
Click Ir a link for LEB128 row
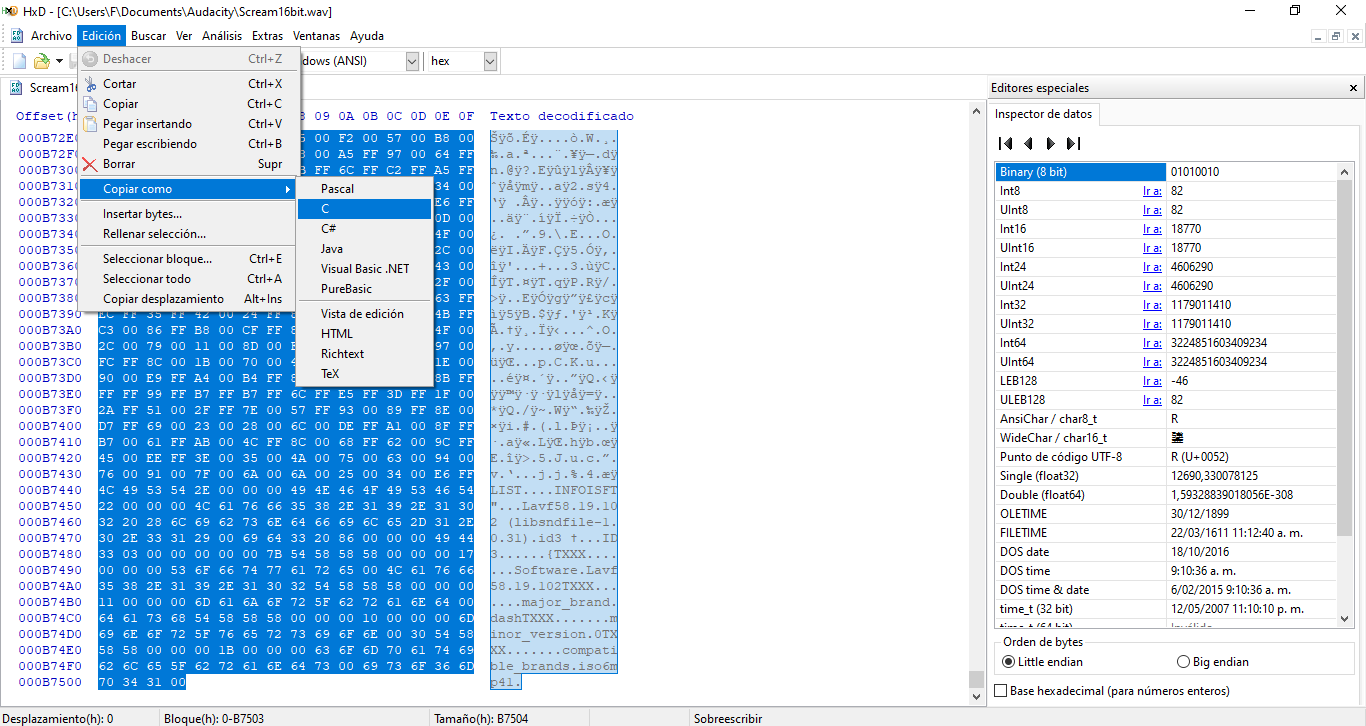click(1152, 381)
